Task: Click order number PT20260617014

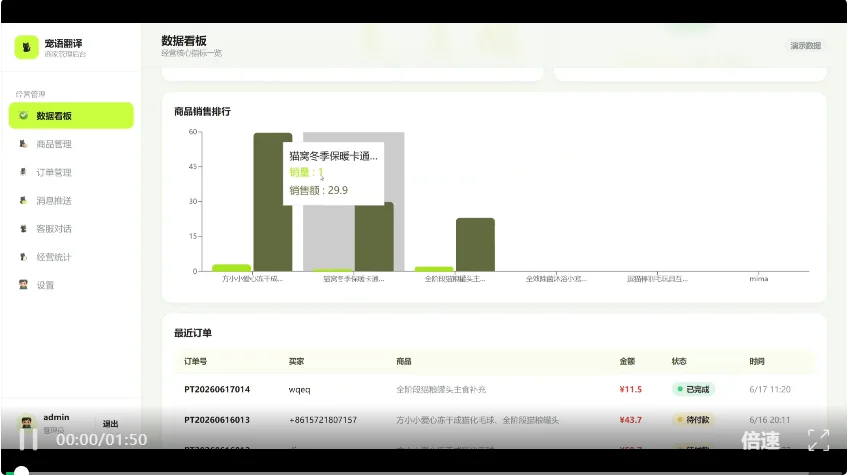Action: [217, 389]
